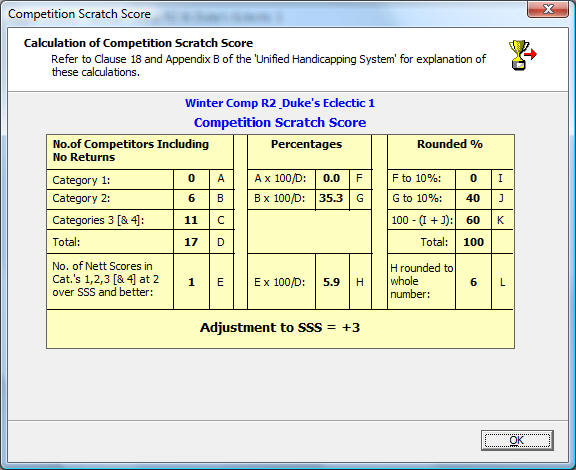Screen dimensions: 576x470
Task: Select the Total competitors value 17
Action: click(x=191, y=242)
